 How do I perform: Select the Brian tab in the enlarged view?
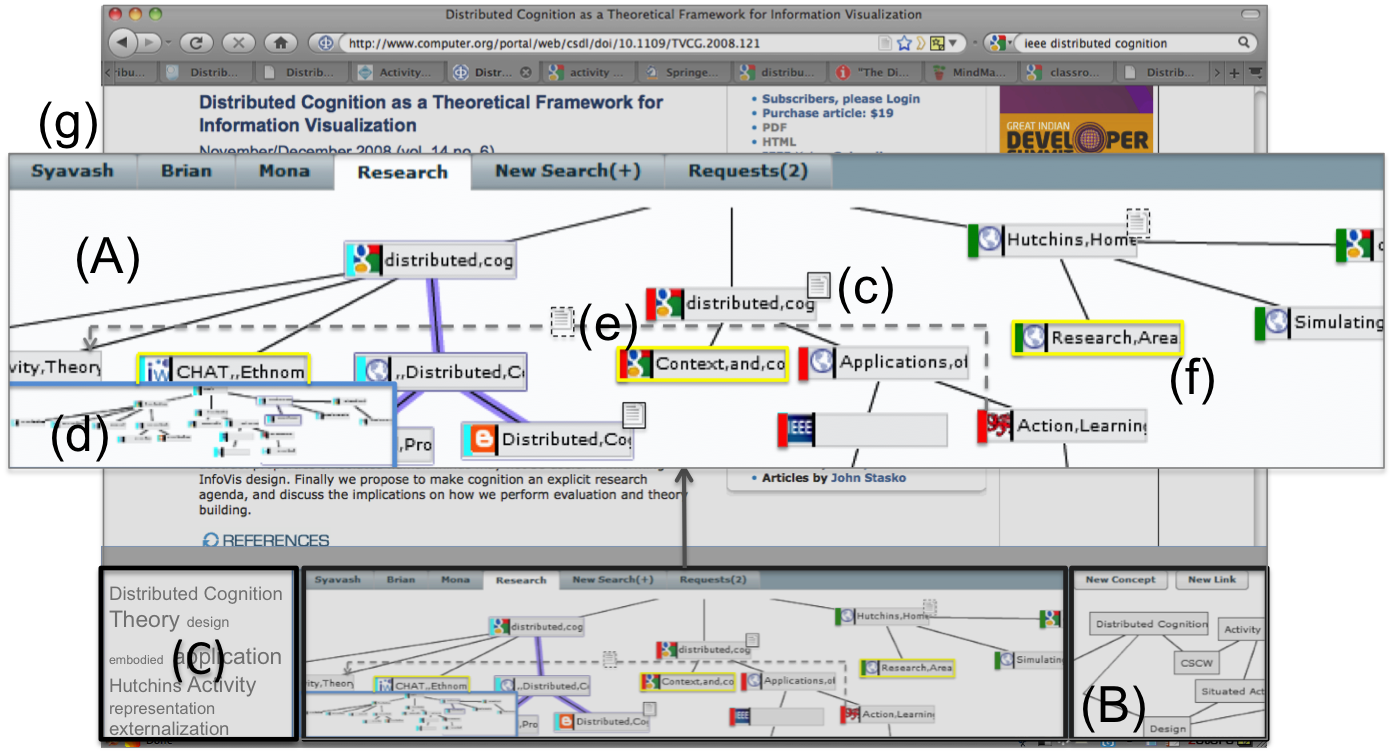click(186, 171)
